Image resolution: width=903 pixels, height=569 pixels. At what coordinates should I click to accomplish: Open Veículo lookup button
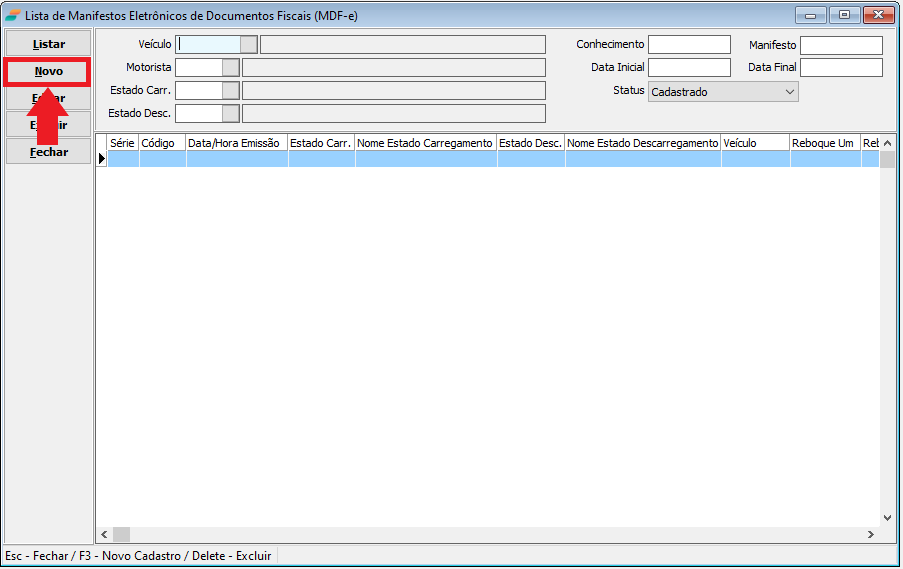click(x=249, y=44)
